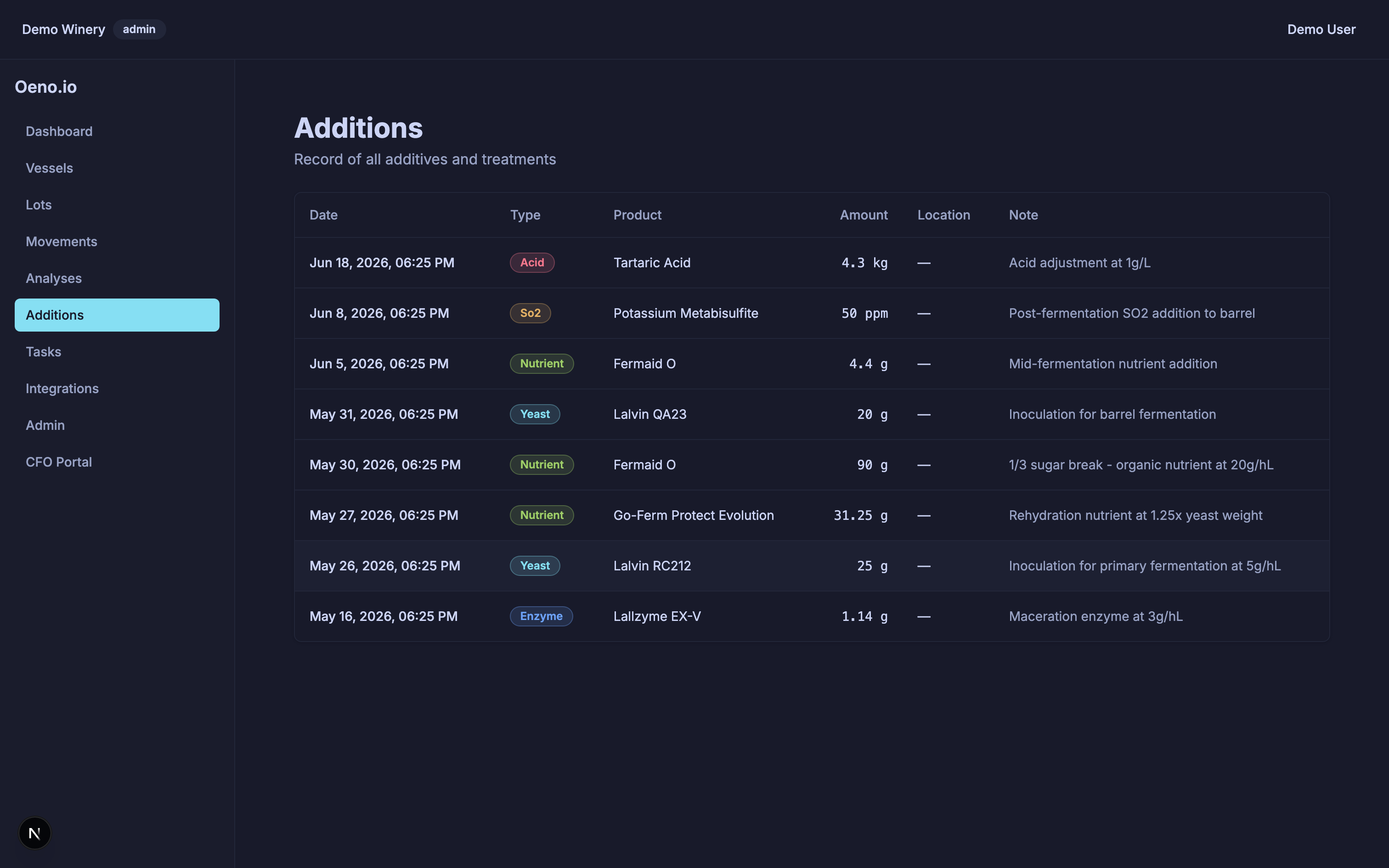Click note 'Maceration enzyme at 3g/hL'

point(1095,616)
